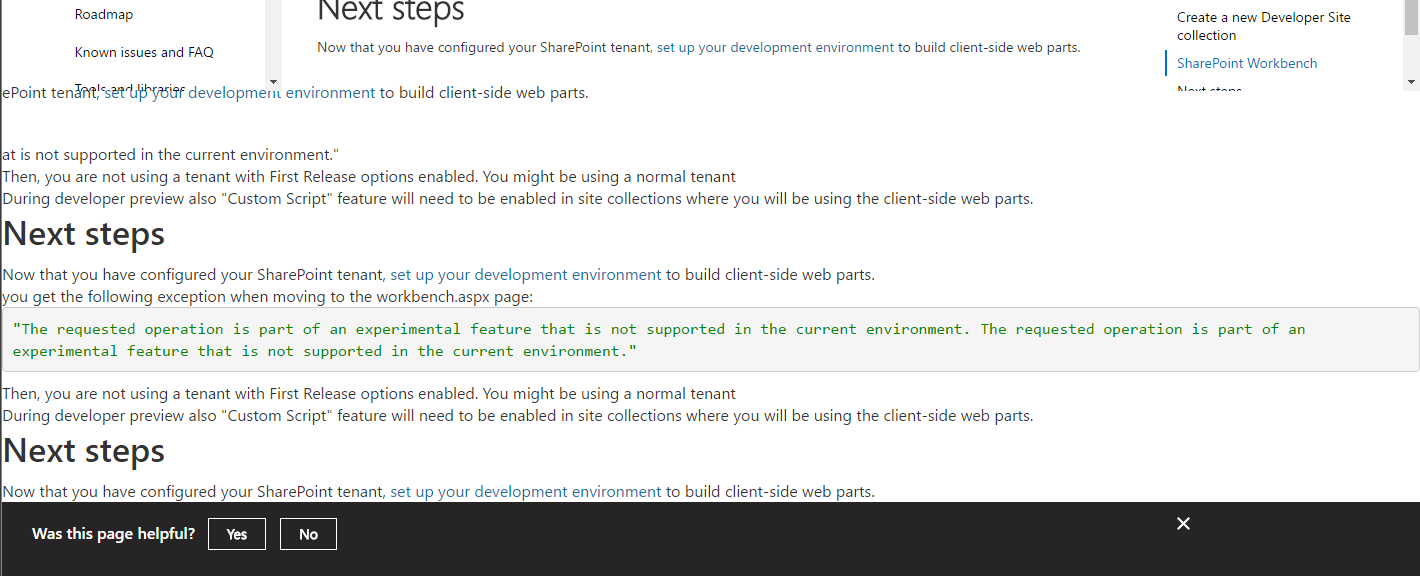Select SharePoint Workbench in page outline

click(1246, 63)
